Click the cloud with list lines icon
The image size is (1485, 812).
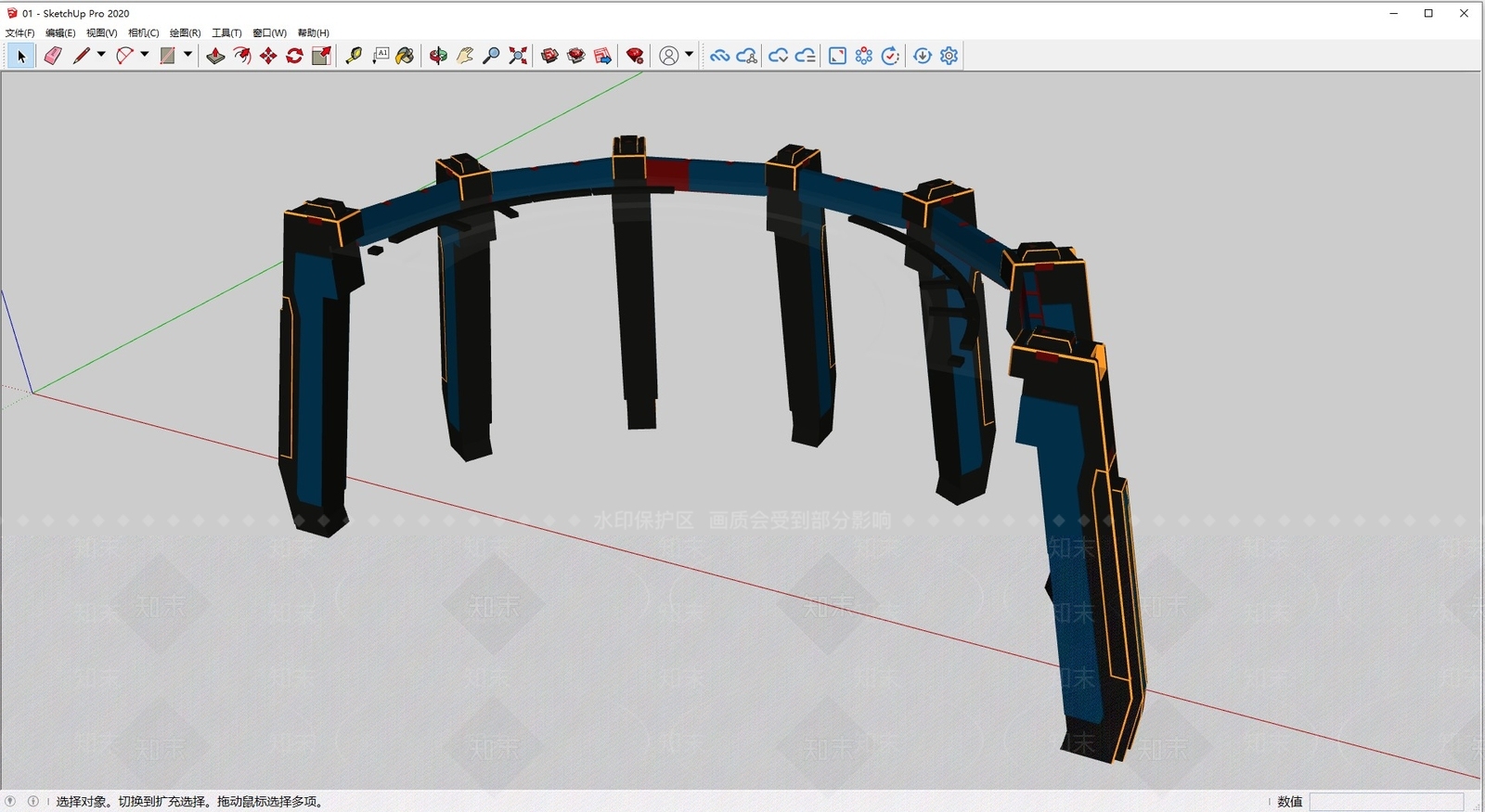click(805, 56)
